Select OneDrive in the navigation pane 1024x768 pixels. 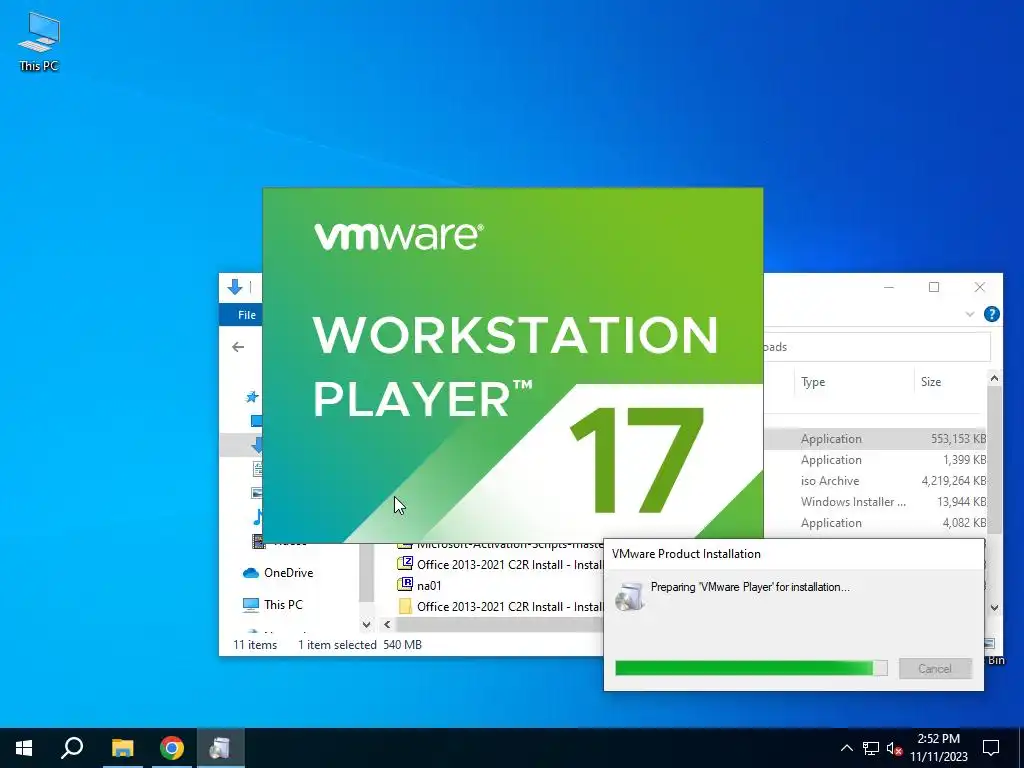(288, 573)
